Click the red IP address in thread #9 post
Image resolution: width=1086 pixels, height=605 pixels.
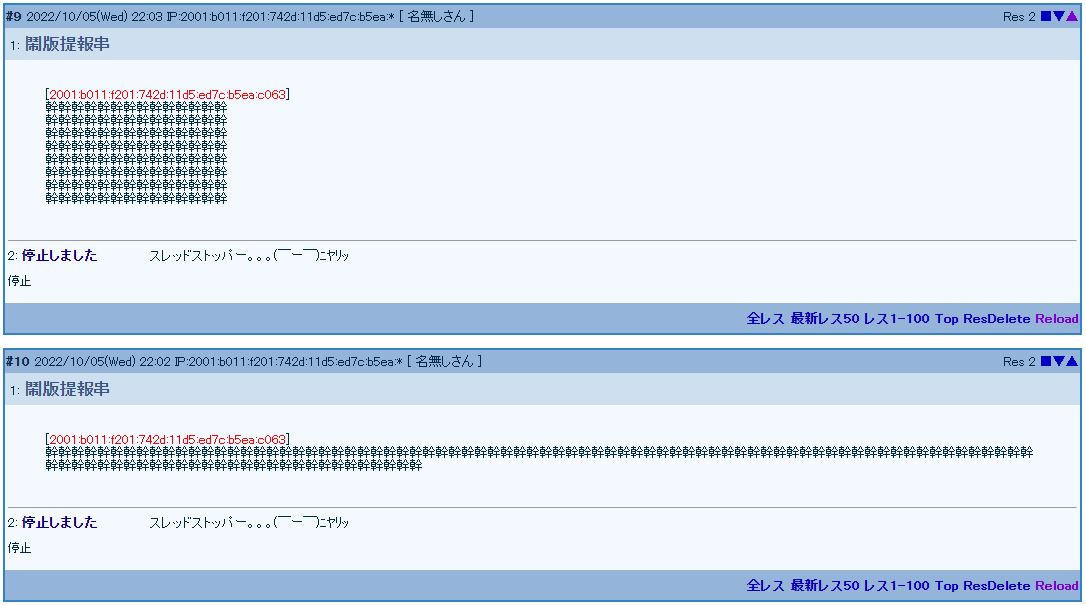[x=167, y=95]
